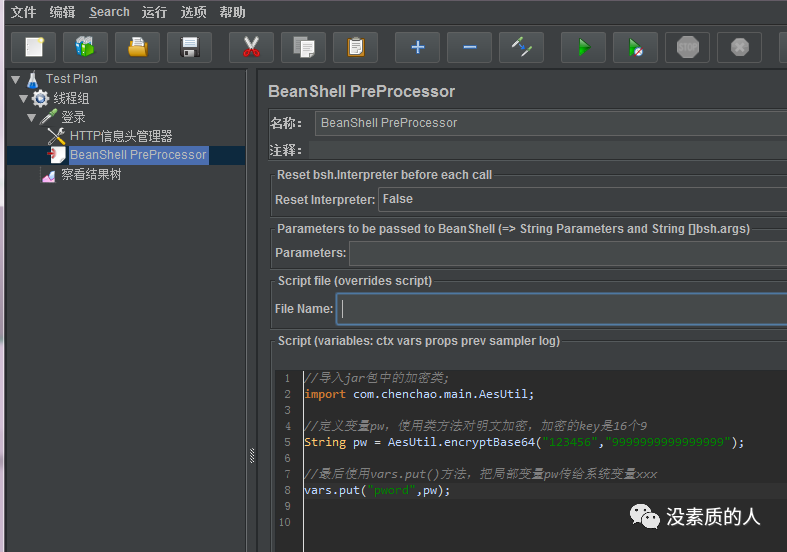Click the Stop test icon
The image size is (787, 552).
tap(688, 48)
